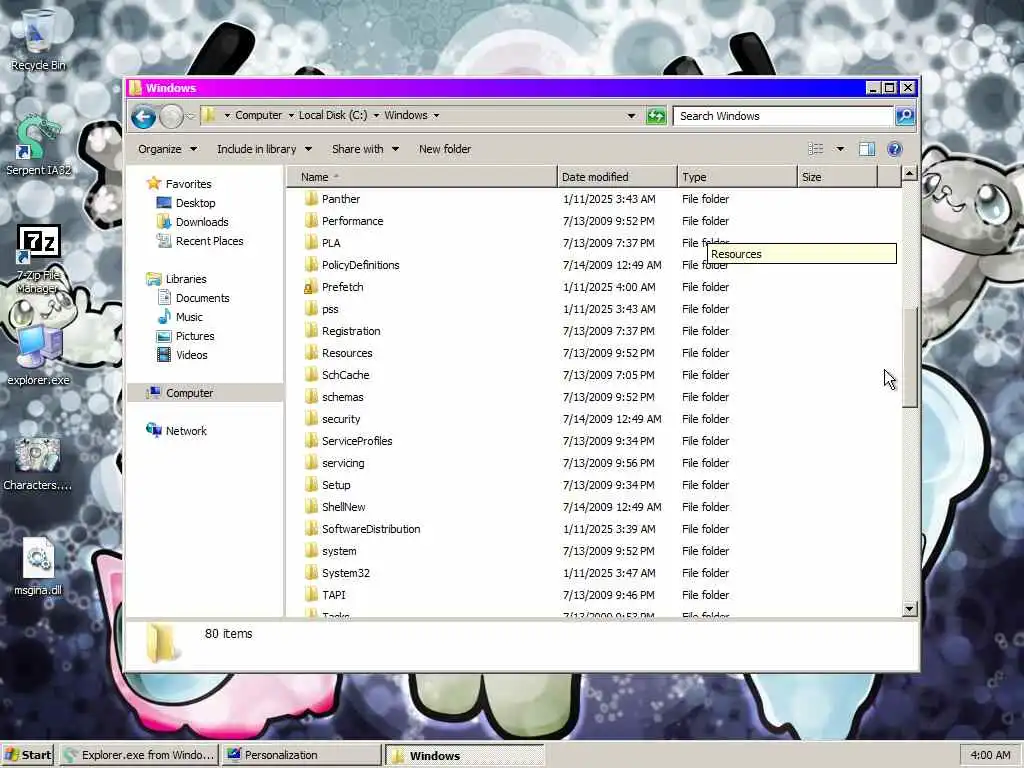Expand arrow after Local Disk (C:) breadcrumb
Image resolution: width=1024 pixels, height=768 pixels.
click(376, 116)
